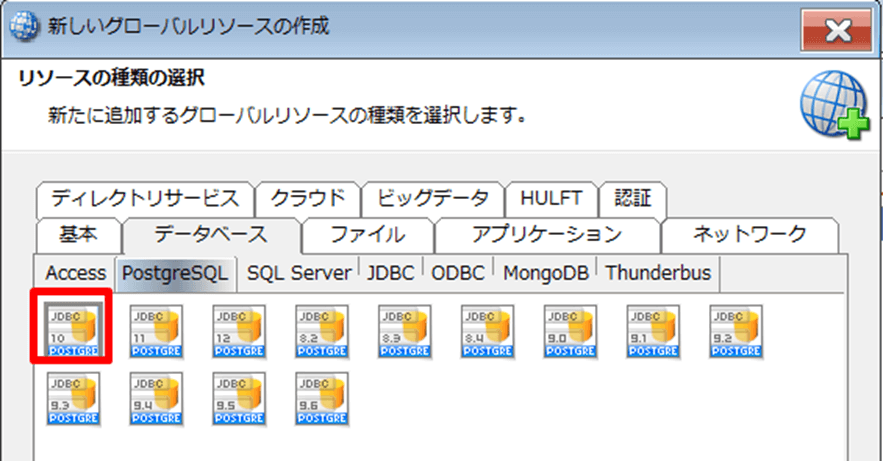Viewport: 883px width, 461px height.
Task: Switch to the MongoDB sub-tab
Action: pos(545,274)
